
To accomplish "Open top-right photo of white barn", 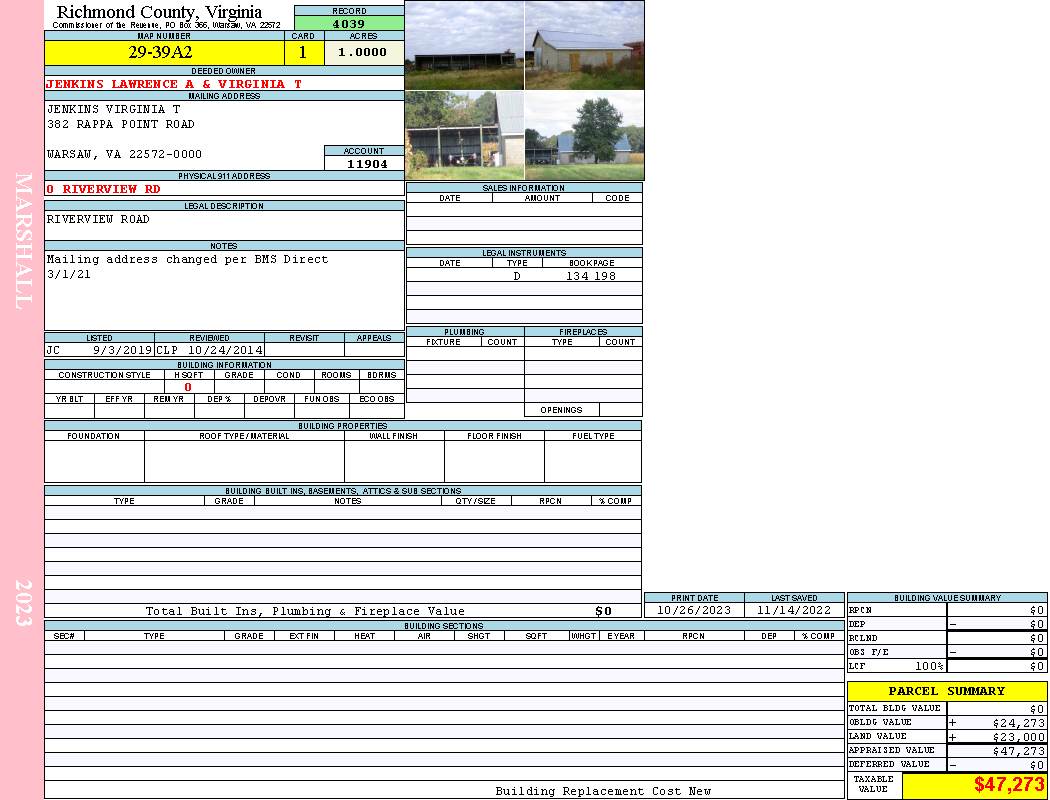I will click(x=585, y=45).
